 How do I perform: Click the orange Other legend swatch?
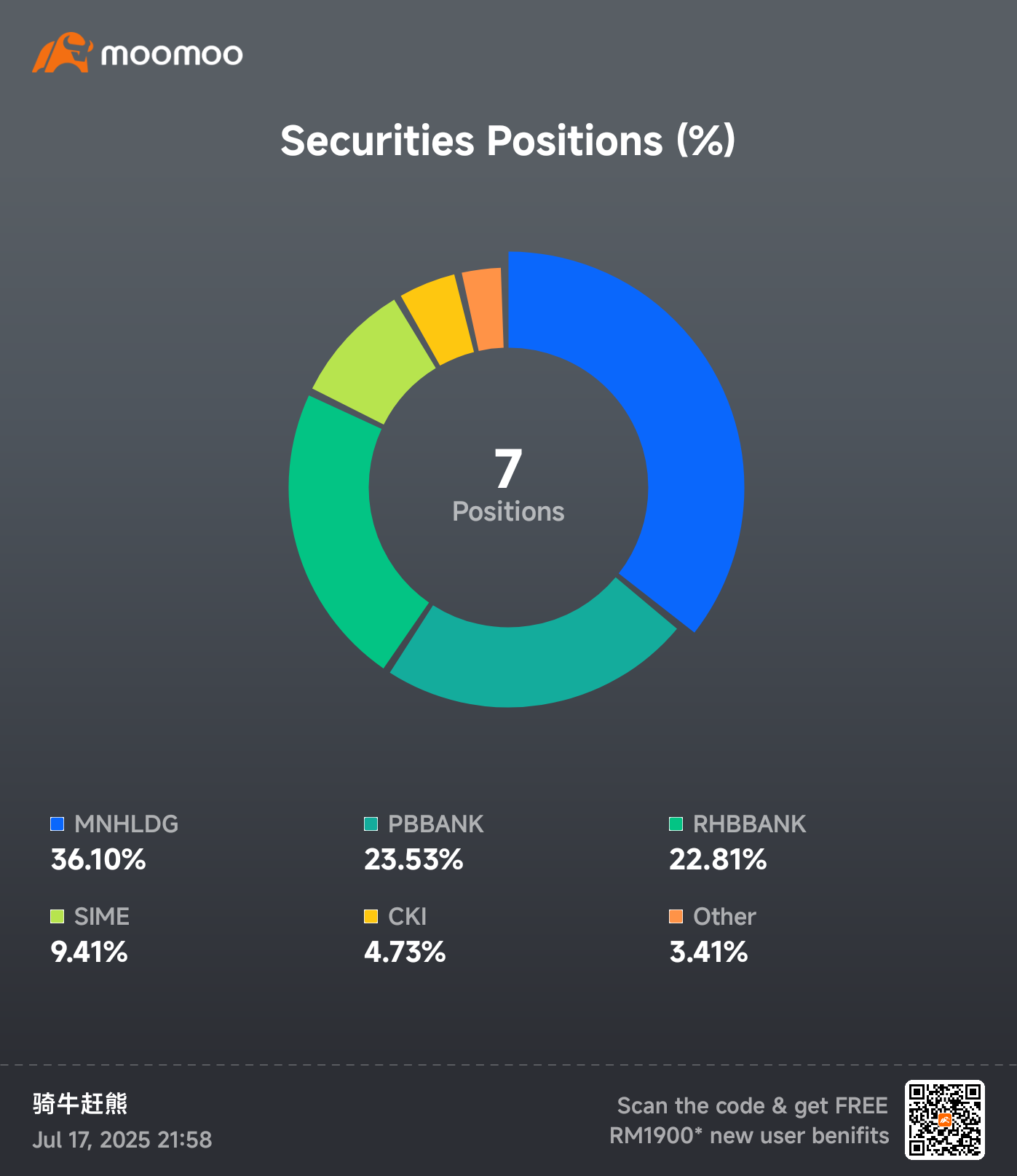pyautogui.click(x=676, y=916)
